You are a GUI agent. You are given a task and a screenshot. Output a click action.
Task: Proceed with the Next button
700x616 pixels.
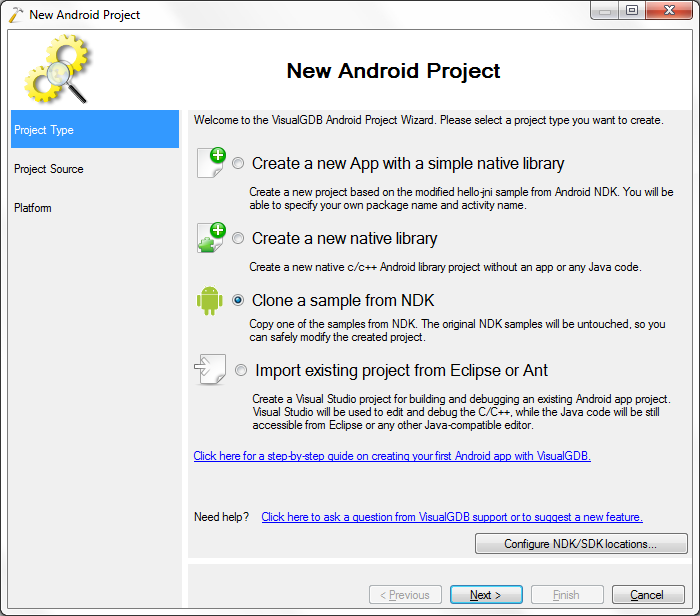point(486,595)
